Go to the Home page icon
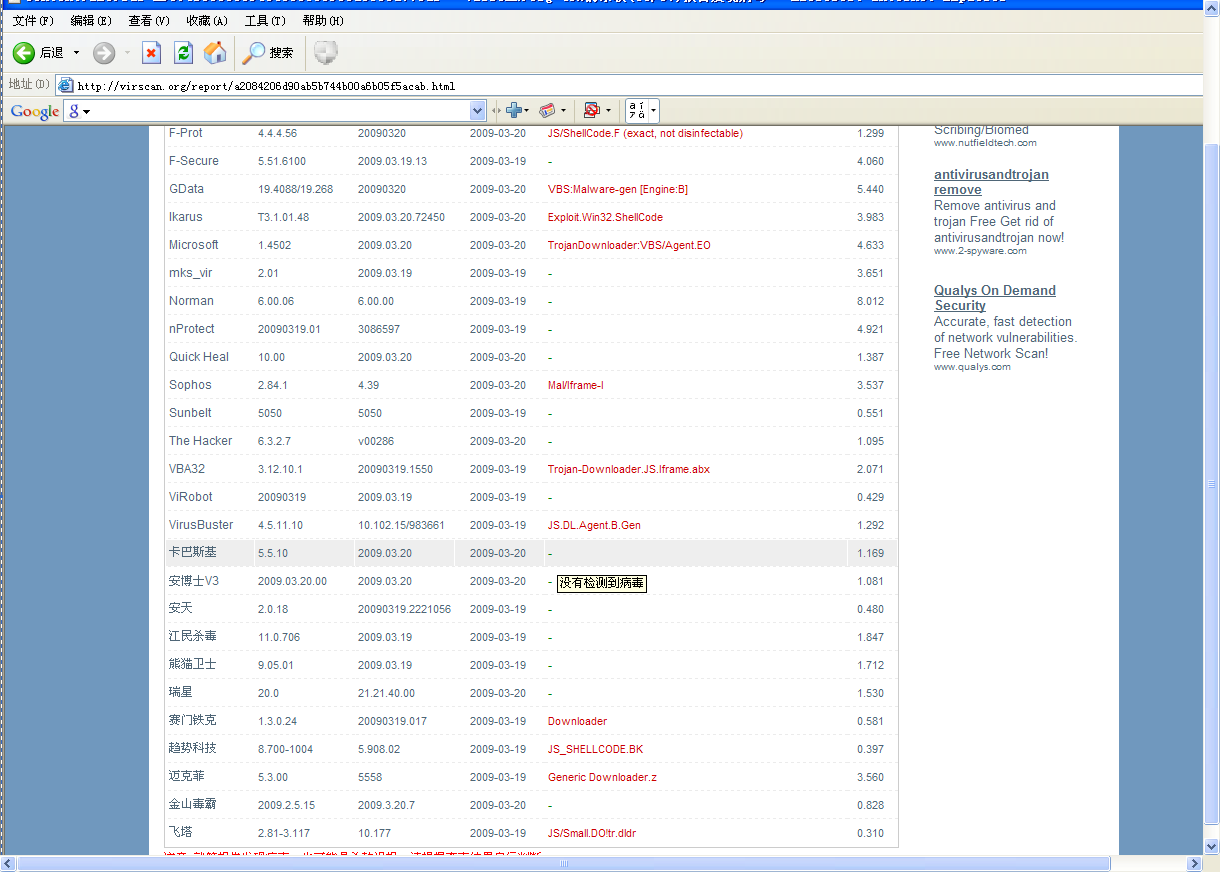1220x872 pixels. [x=215, y=53]
